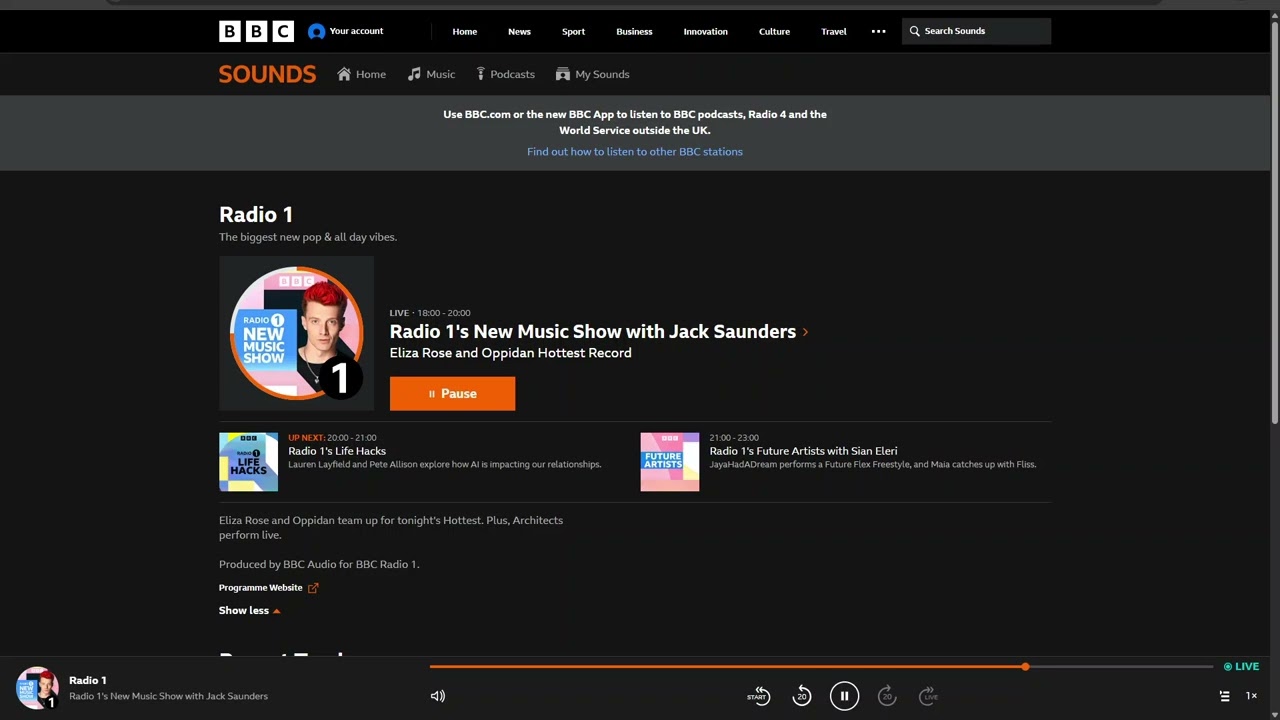Open News in top navigation
Viewport: 1280px width, 720px height.
519,31
